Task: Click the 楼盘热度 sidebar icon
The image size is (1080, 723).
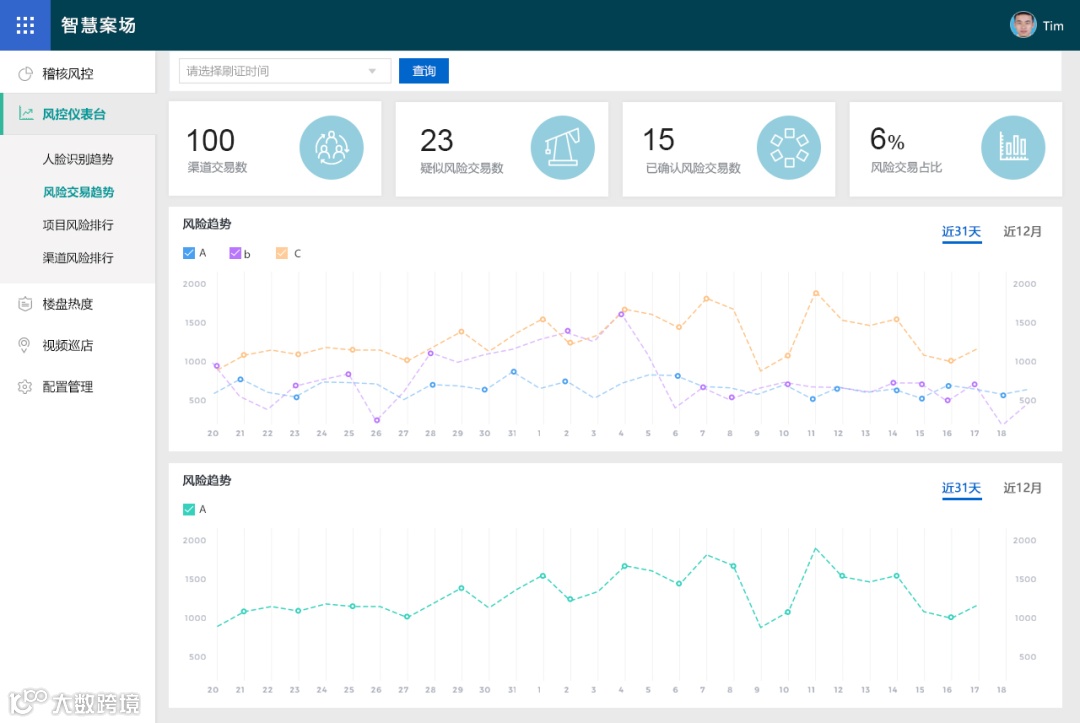Action: (x=25, y=304)
